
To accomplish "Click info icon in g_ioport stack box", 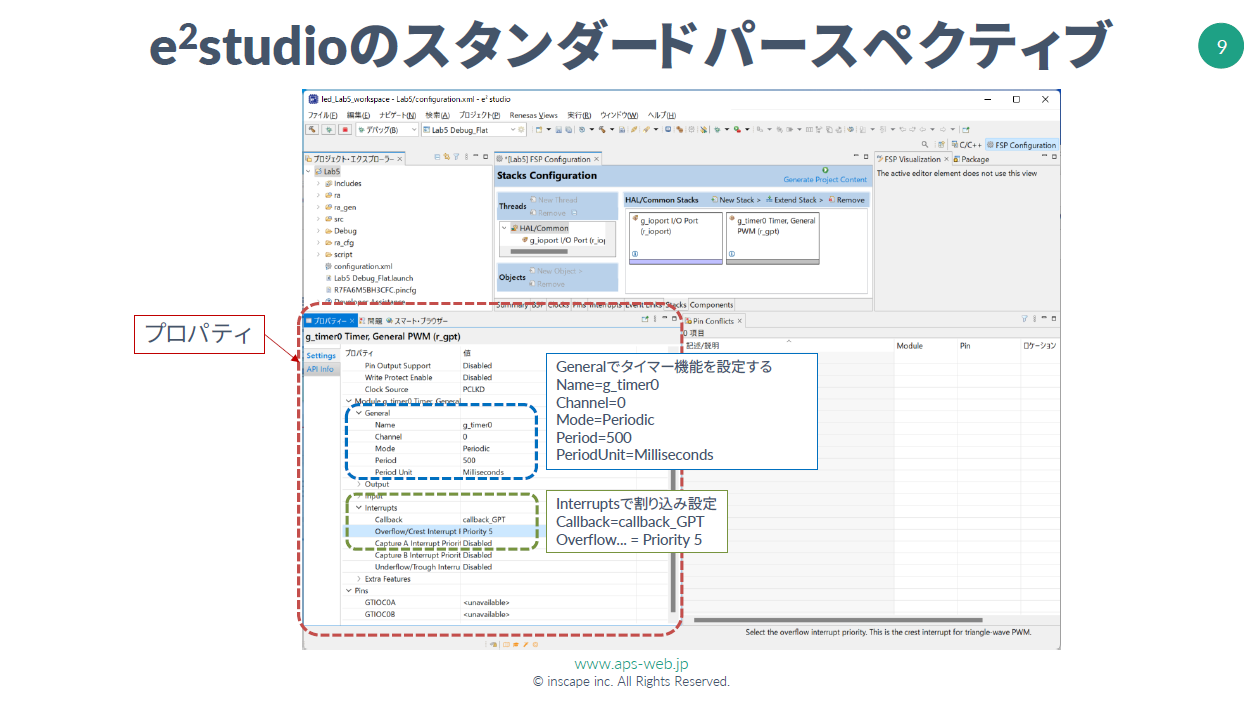I will click(635, 254).
